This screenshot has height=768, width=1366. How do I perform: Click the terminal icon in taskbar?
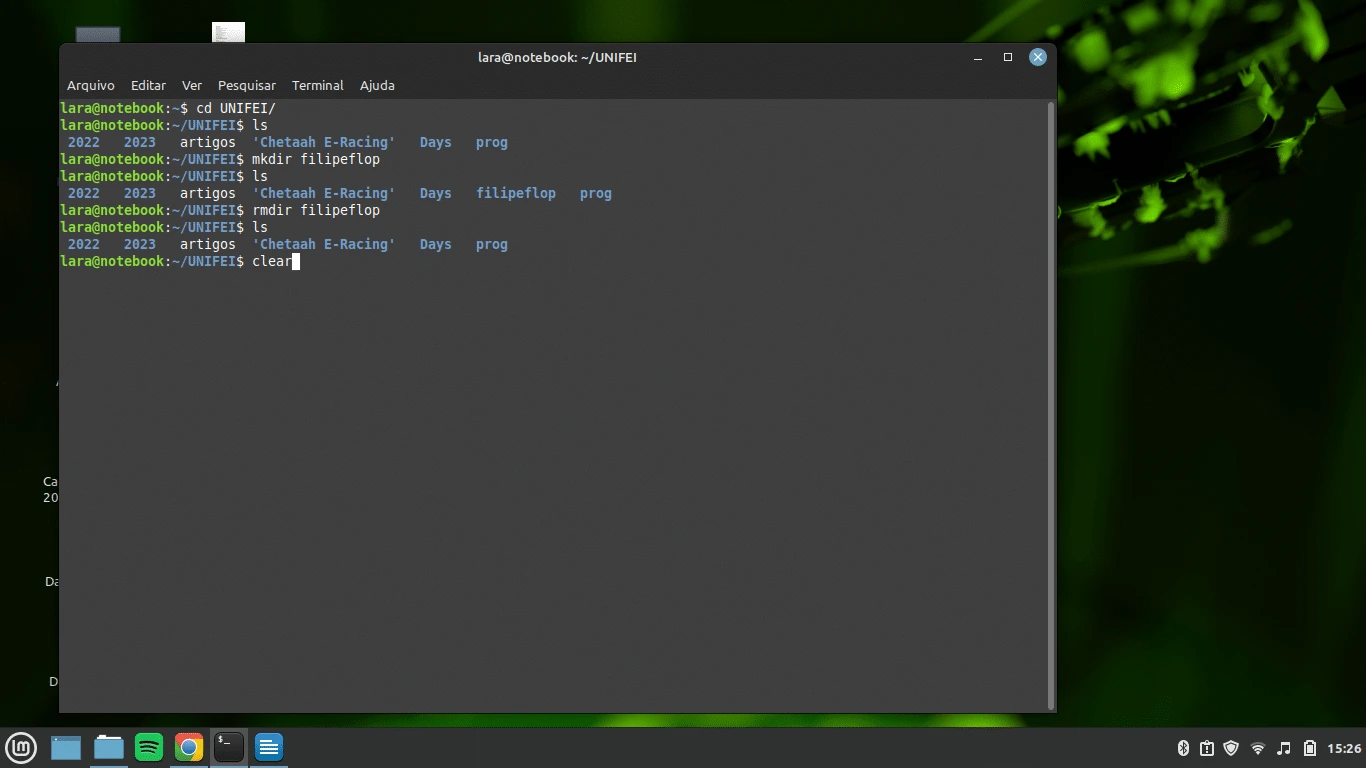click(229, 747)
